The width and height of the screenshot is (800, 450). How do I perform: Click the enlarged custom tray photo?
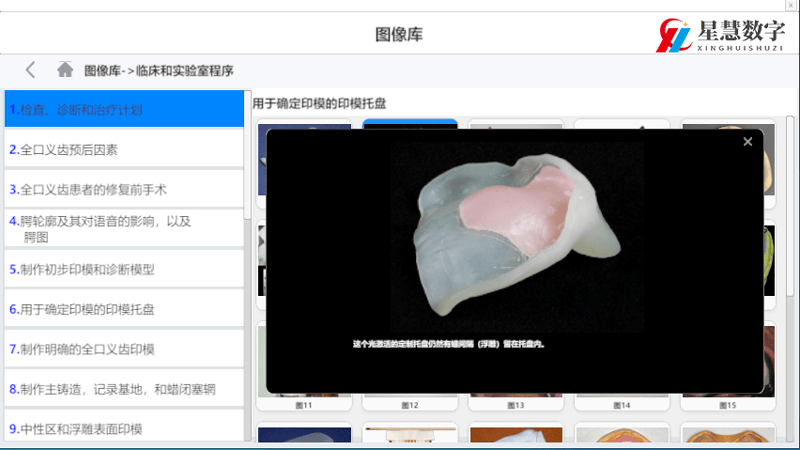click(x=517, y=237)
